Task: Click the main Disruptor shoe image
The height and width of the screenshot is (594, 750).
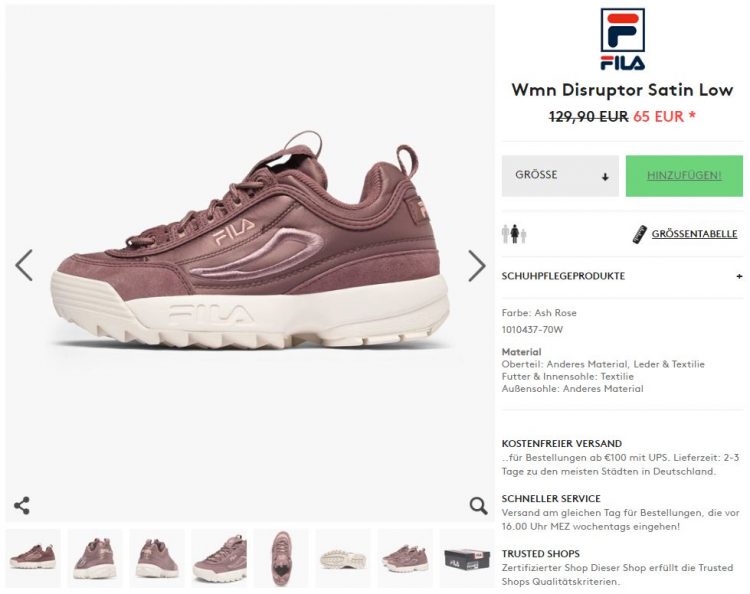Action: tap(250, 242)
